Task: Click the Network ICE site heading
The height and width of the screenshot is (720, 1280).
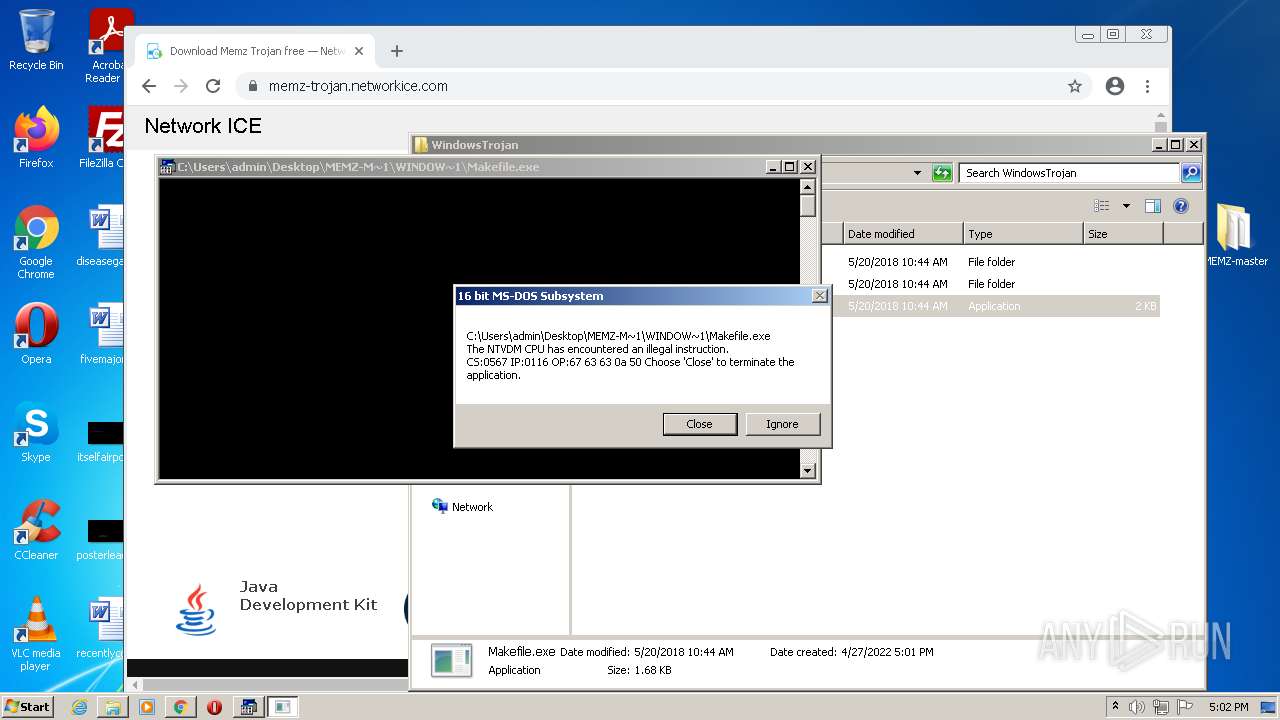Action: [203, 126]
